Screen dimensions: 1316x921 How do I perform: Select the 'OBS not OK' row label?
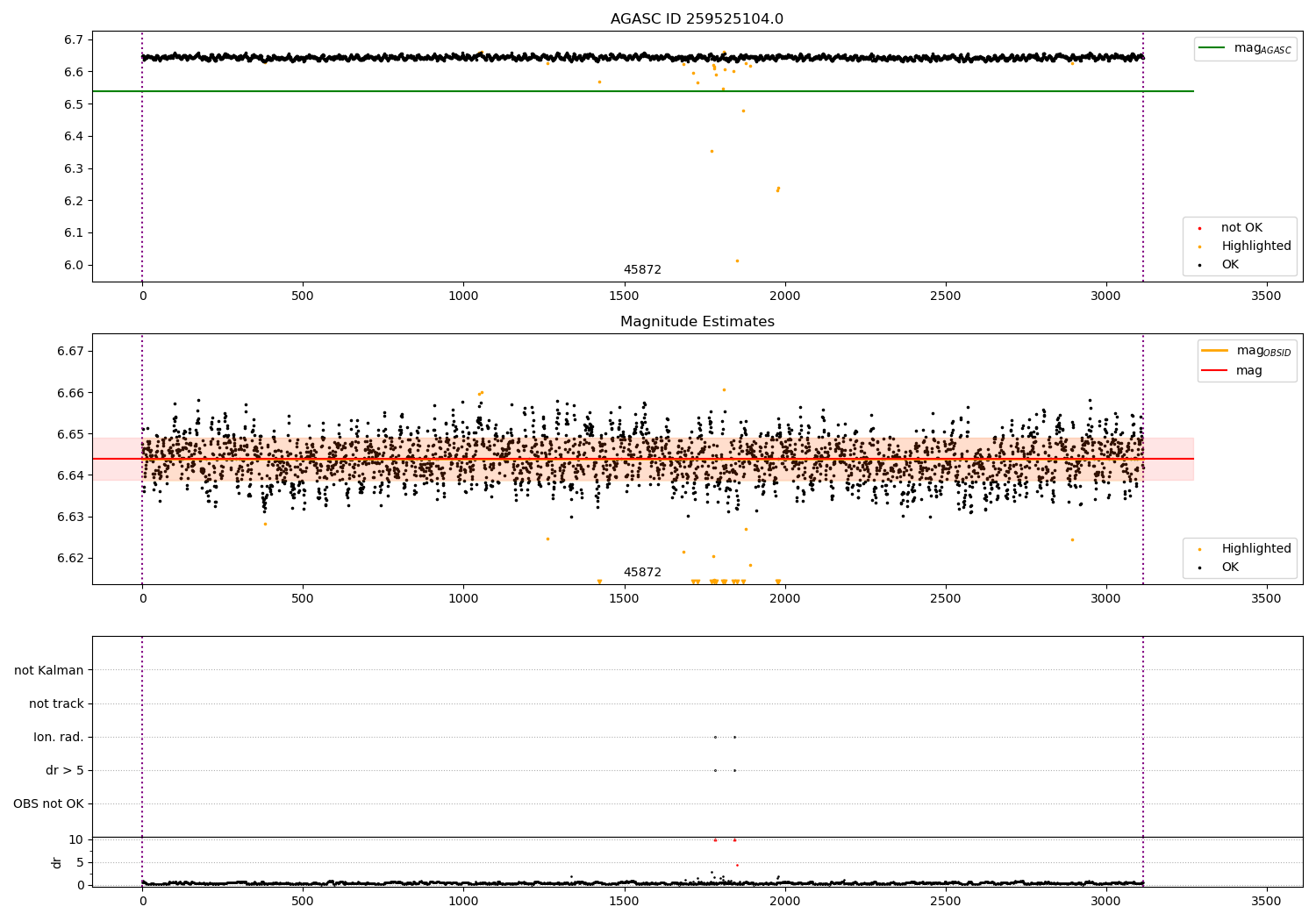pos(48,803)
